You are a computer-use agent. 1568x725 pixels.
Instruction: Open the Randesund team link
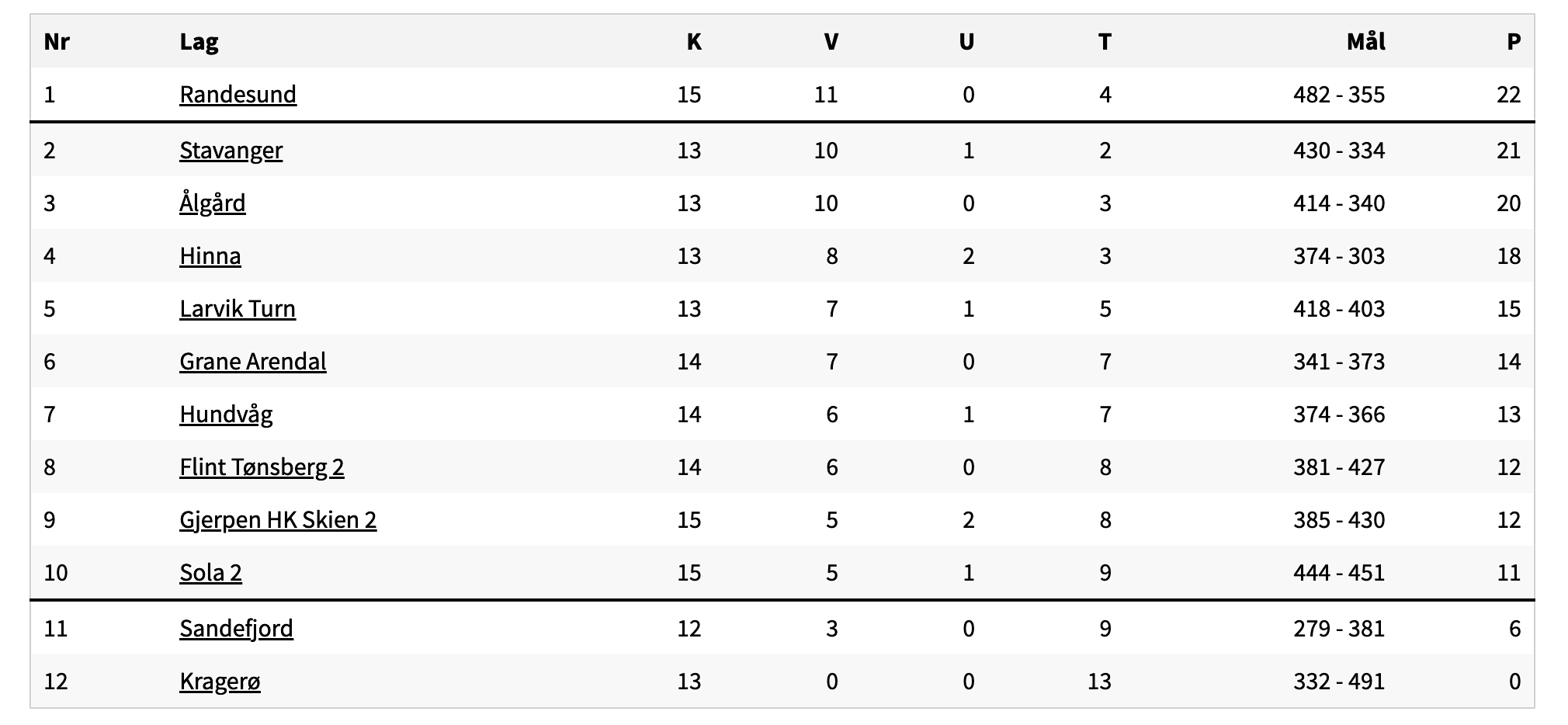coord(238,95)
